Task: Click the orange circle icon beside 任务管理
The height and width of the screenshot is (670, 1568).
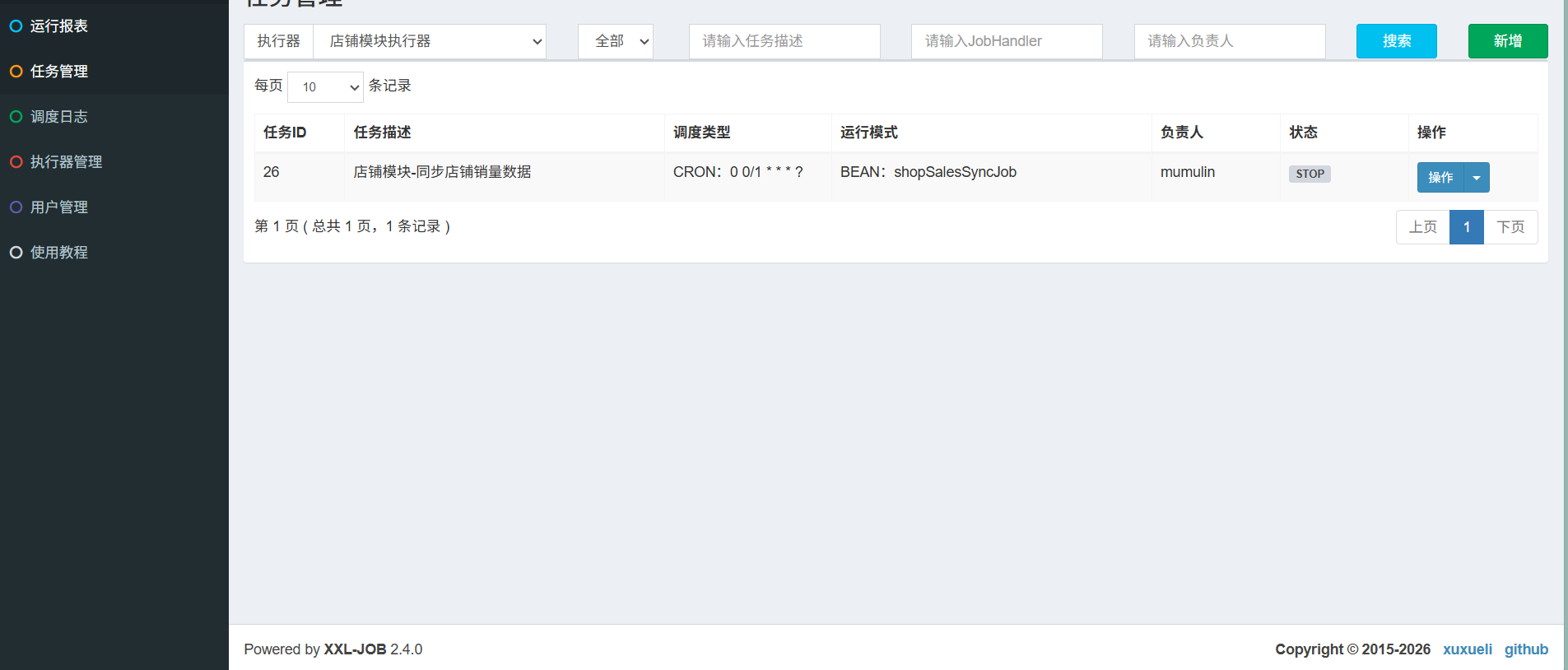Action: tap(16, 72)
